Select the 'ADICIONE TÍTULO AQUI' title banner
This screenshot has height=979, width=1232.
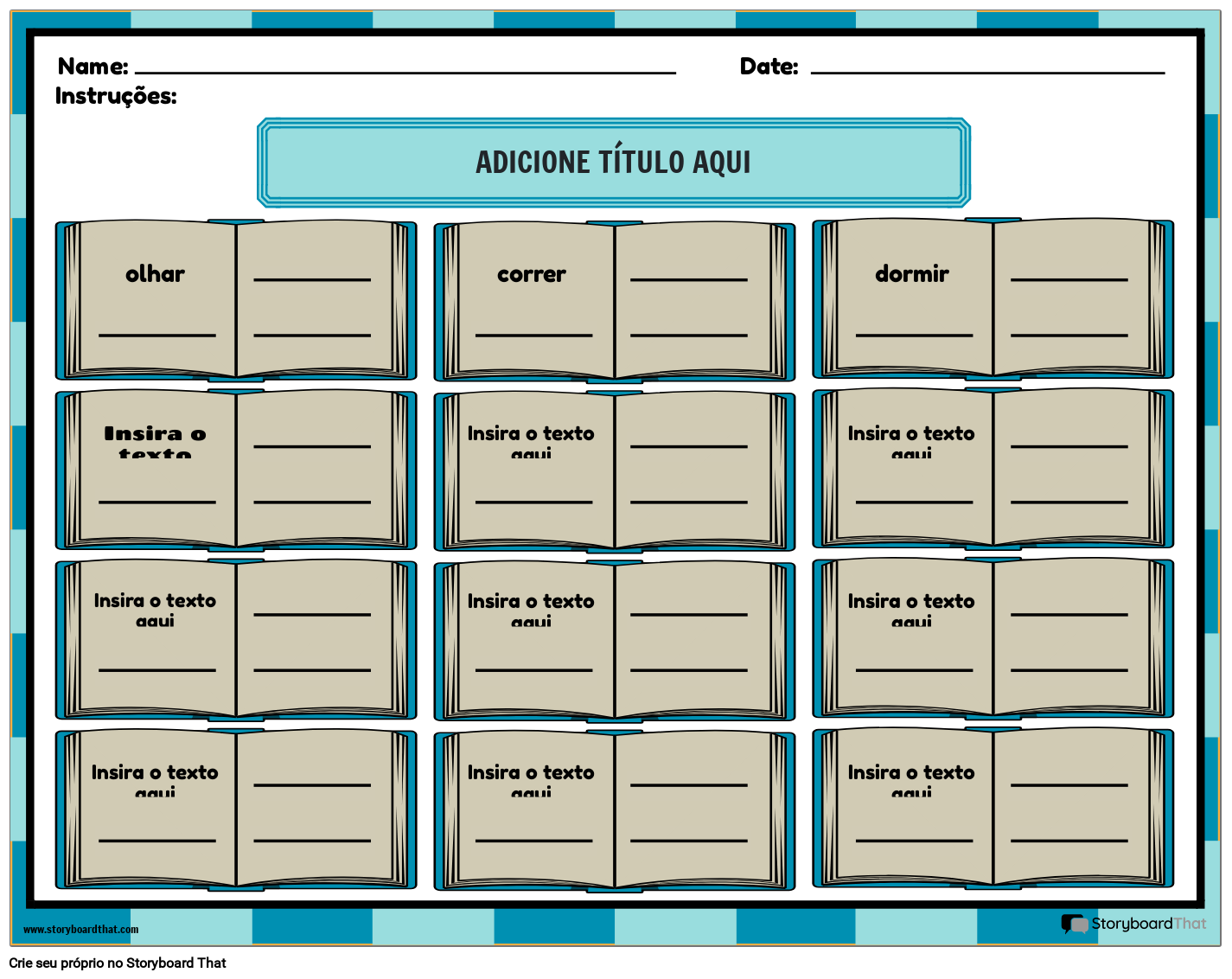(x=613, y=163)
